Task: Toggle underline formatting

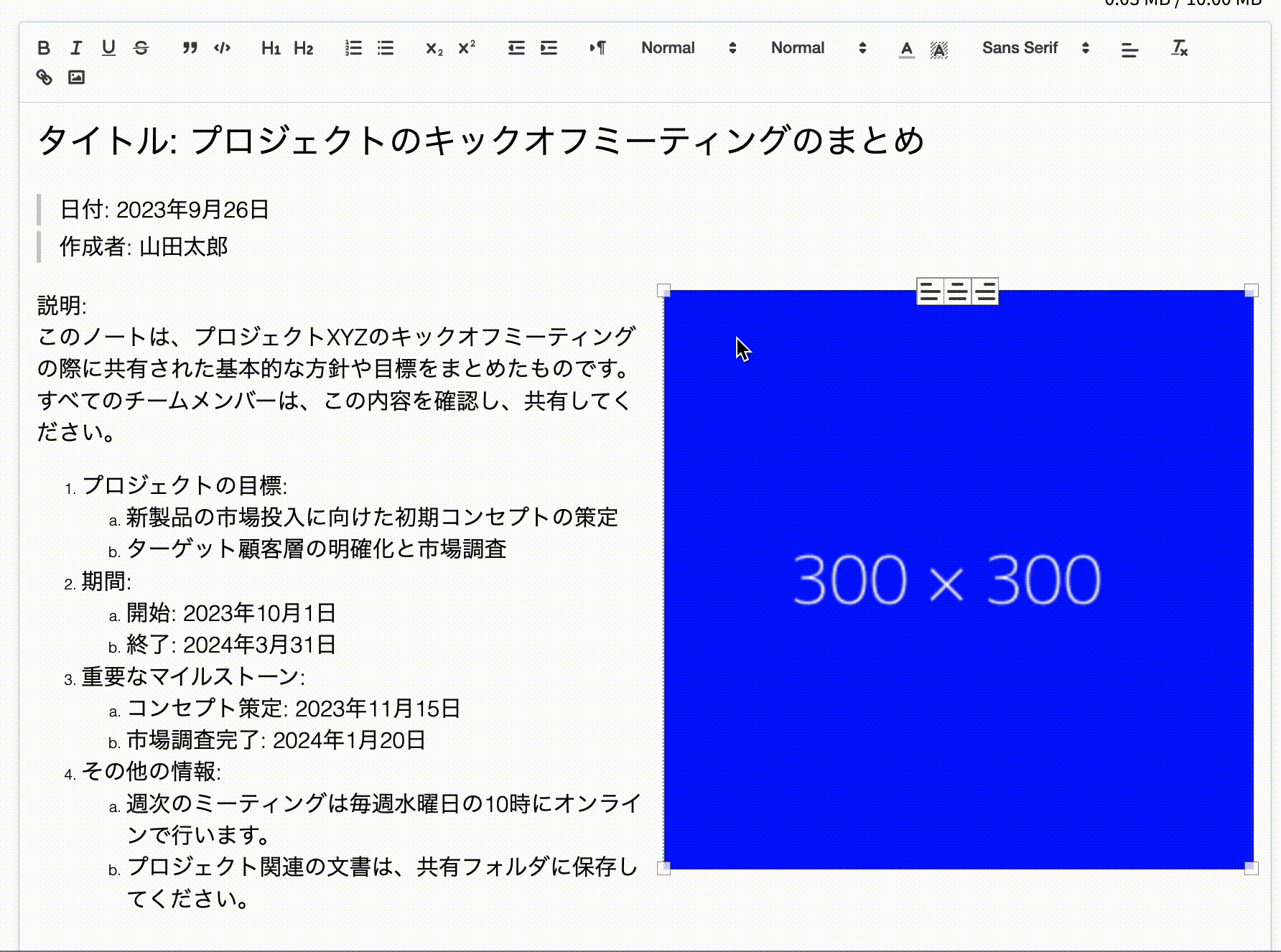Action: tap(108, 48)
